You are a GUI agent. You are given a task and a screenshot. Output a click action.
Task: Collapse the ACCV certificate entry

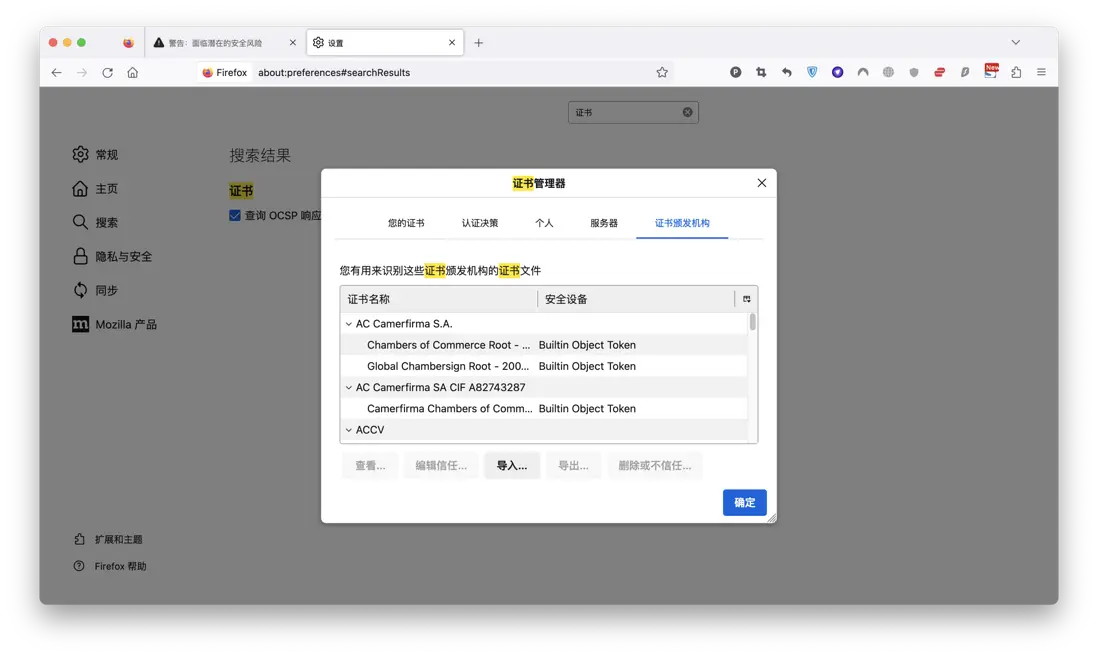pyautogui.click(x=347, y=429)
